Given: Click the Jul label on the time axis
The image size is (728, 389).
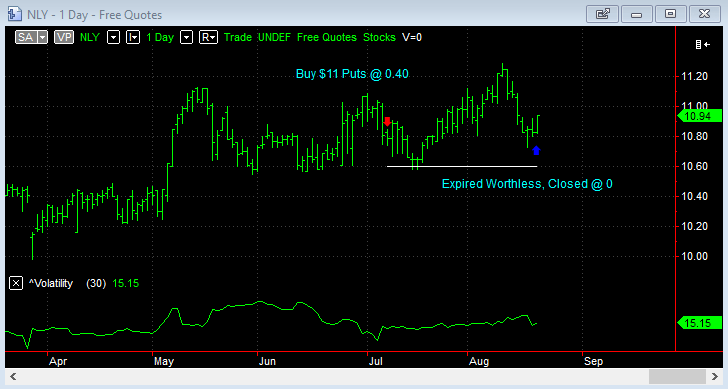Looking at the screenshot, I should pyautogui.click(x=375, y=361).
